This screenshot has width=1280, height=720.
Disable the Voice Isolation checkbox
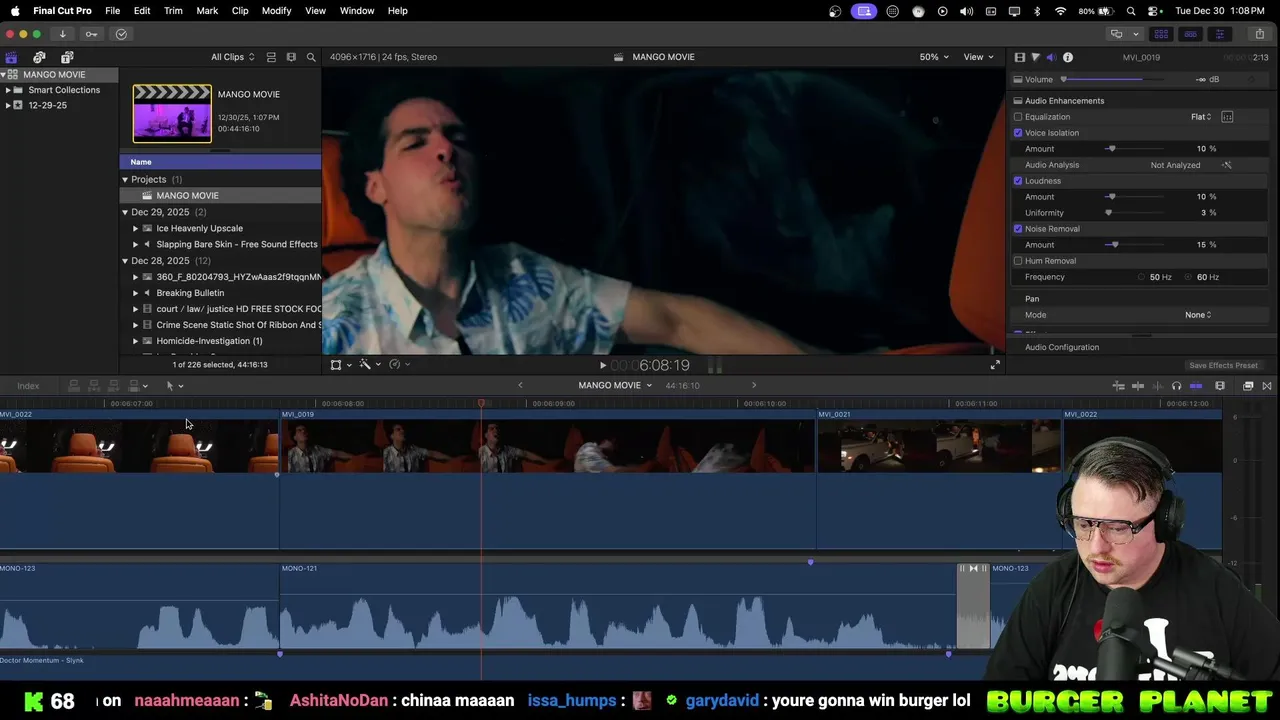pyautogui.click(x=1018, y=133)
